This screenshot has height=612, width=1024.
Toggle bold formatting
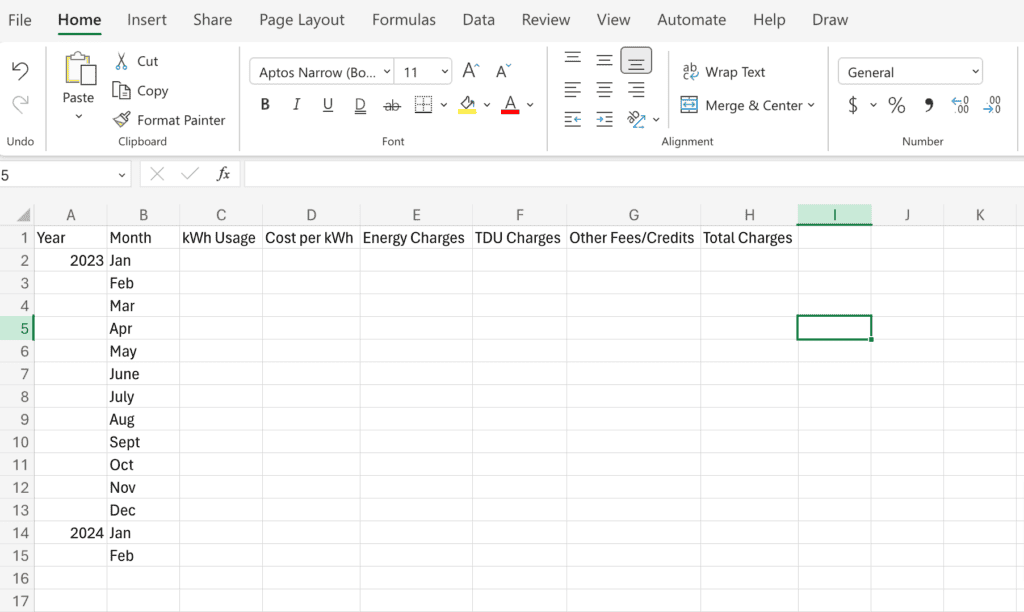(x=264, y=104)
